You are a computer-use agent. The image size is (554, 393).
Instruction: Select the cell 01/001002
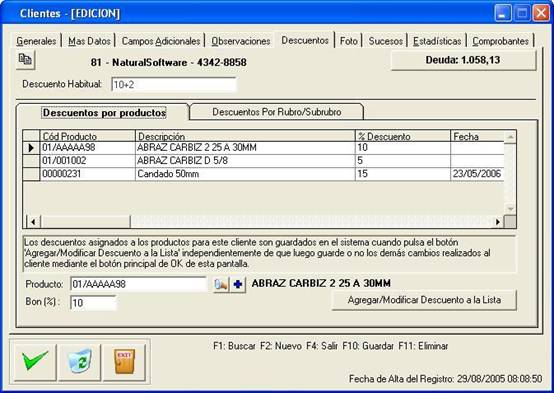(88, 161)
